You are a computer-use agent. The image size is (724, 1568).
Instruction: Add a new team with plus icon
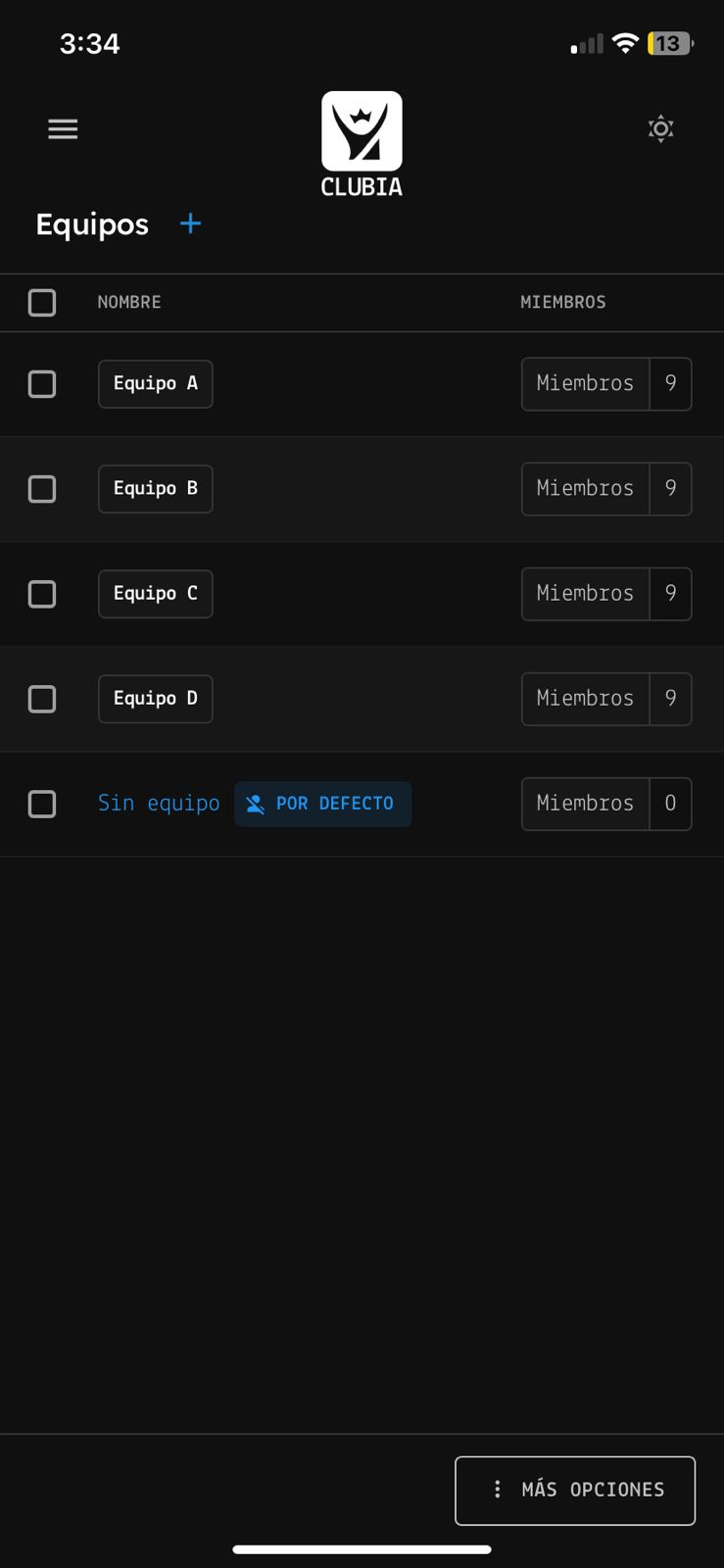[190, 223]
